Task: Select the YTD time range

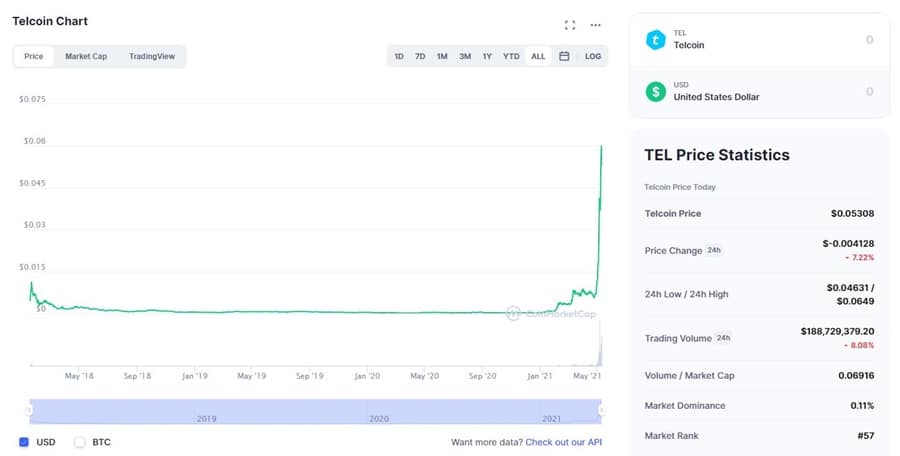Action: 511,56
